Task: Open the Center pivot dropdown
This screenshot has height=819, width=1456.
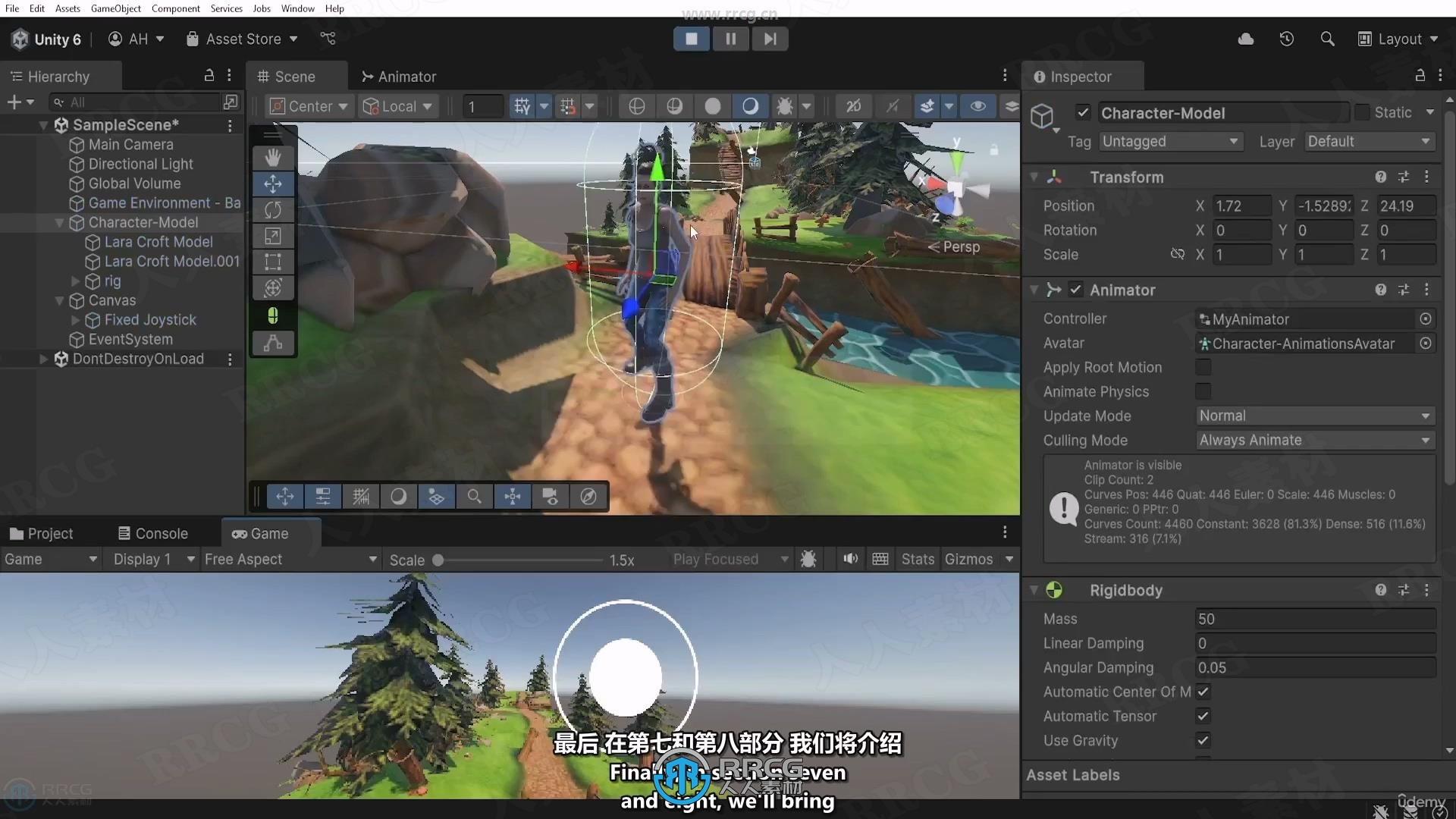Action: coord(309,106)
